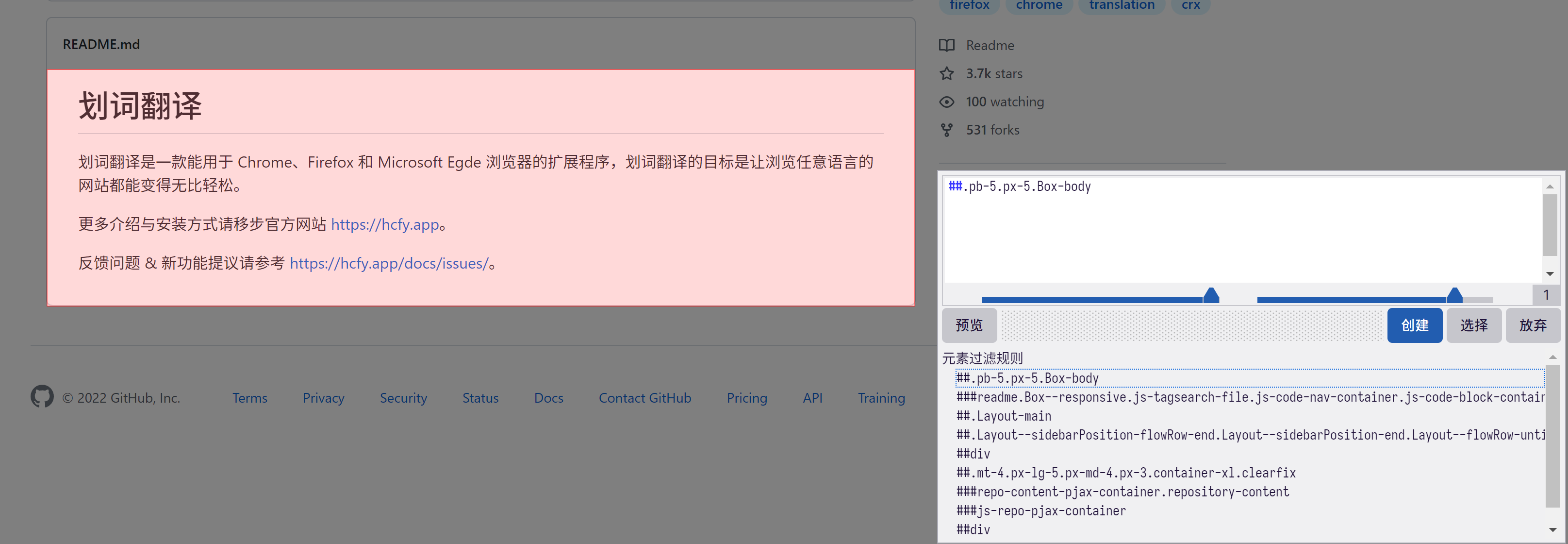Open the Pricing footer link
Image resolution: width=1568 pixels, height=544 pixels.
tap(746, 398)
